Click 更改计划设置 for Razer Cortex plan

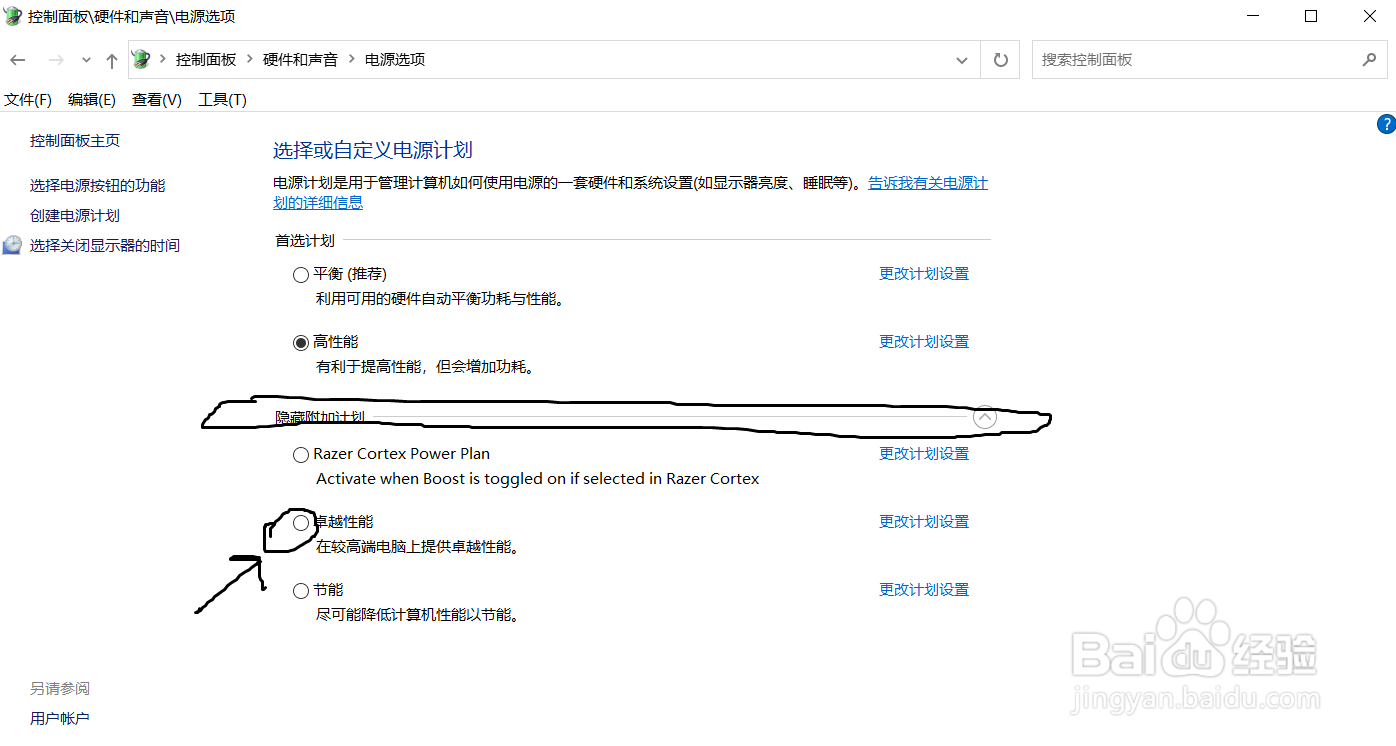coord(924,454)
